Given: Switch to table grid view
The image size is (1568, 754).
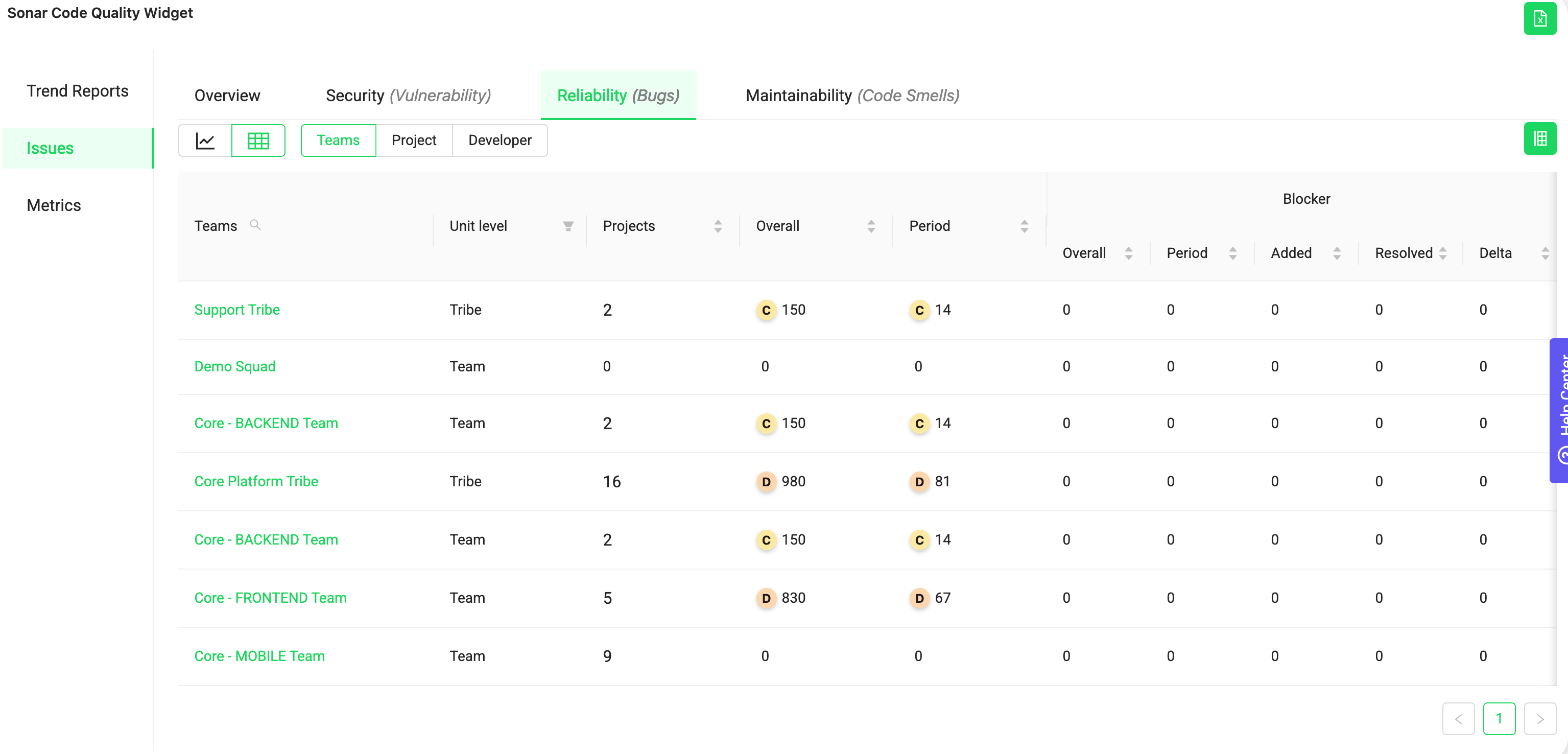Looking at the screenshot, I should (x=258, y=140).
